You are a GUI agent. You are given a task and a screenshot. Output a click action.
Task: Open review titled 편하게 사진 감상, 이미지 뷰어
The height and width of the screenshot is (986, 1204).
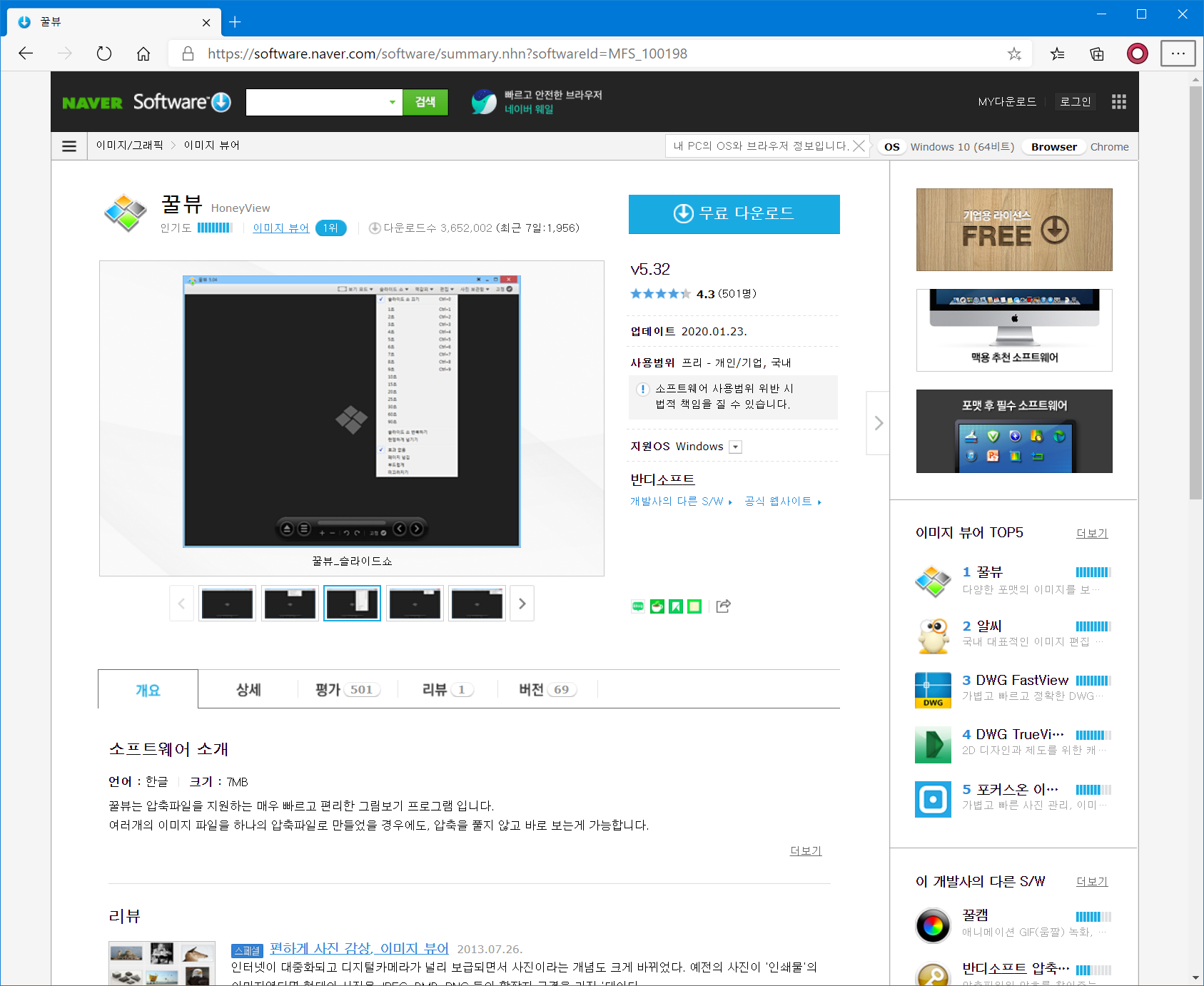pos(359,948)
